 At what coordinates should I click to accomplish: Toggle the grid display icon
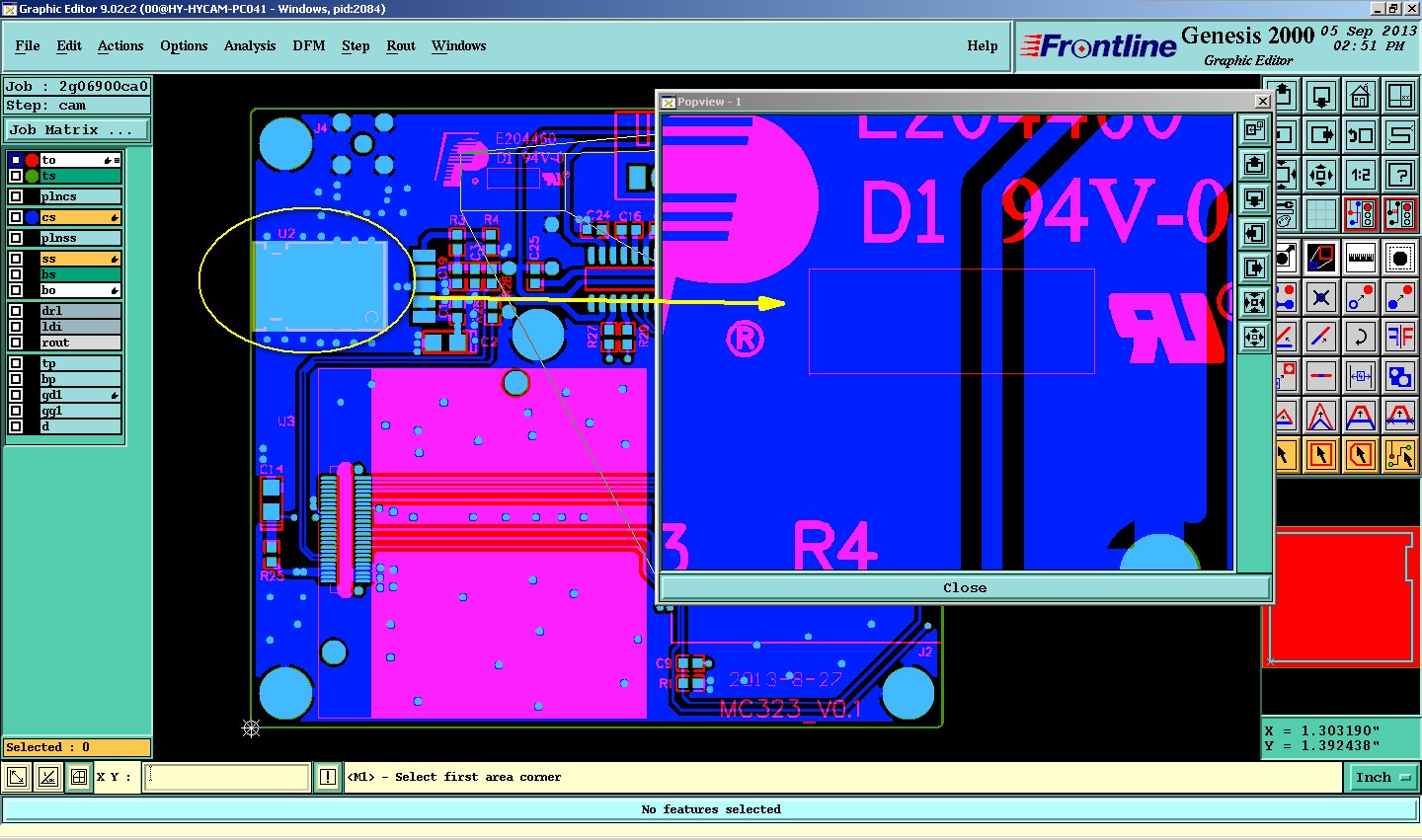coord(1321,214)
